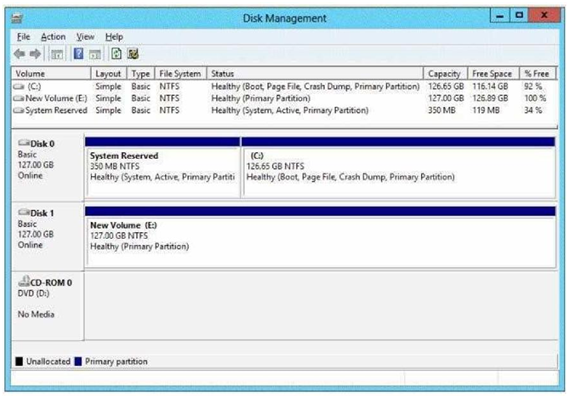Screen dimensions: 569x398
Task: Select the New Volume (E:) partition on Disk 1
Action: [x=320, y=237]
